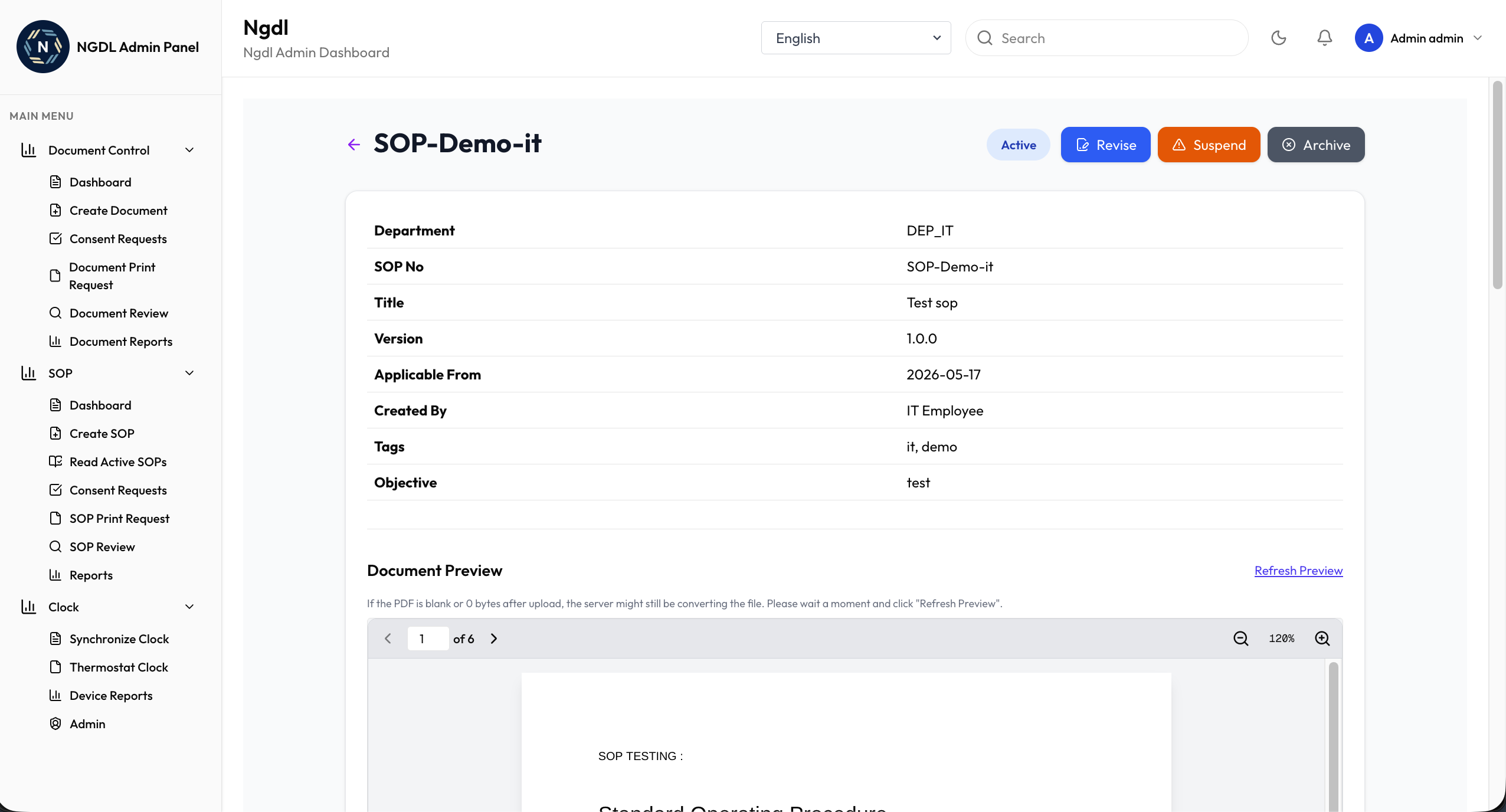Expand the Admin admin account menu
The width and height of the screenshot is (1506, 812).
tap(1419, 38)
